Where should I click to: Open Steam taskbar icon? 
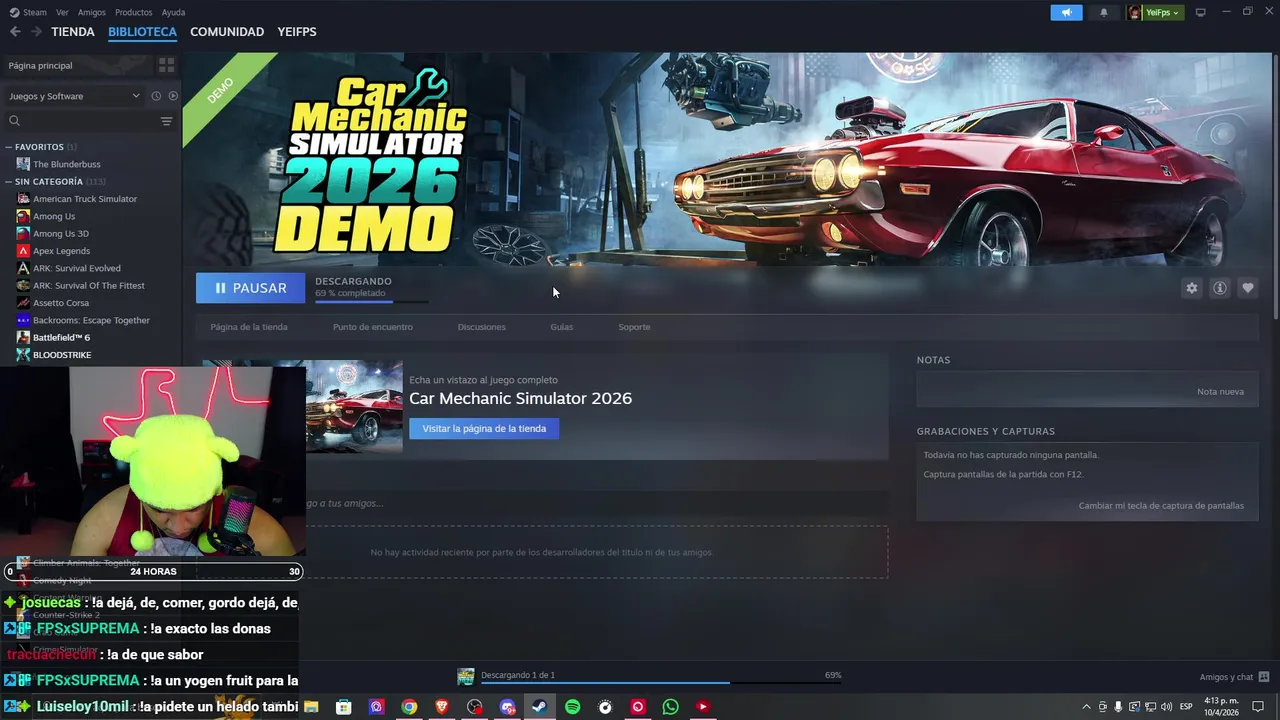point(539,707)
